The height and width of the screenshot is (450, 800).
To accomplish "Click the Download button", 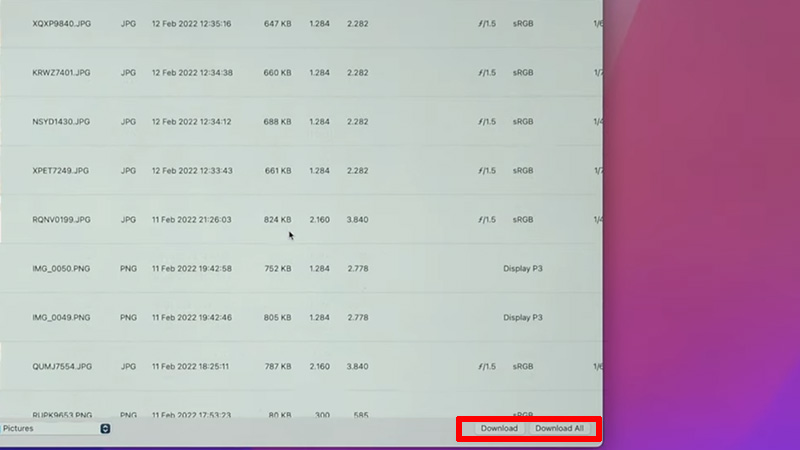I will coord(499,429).
